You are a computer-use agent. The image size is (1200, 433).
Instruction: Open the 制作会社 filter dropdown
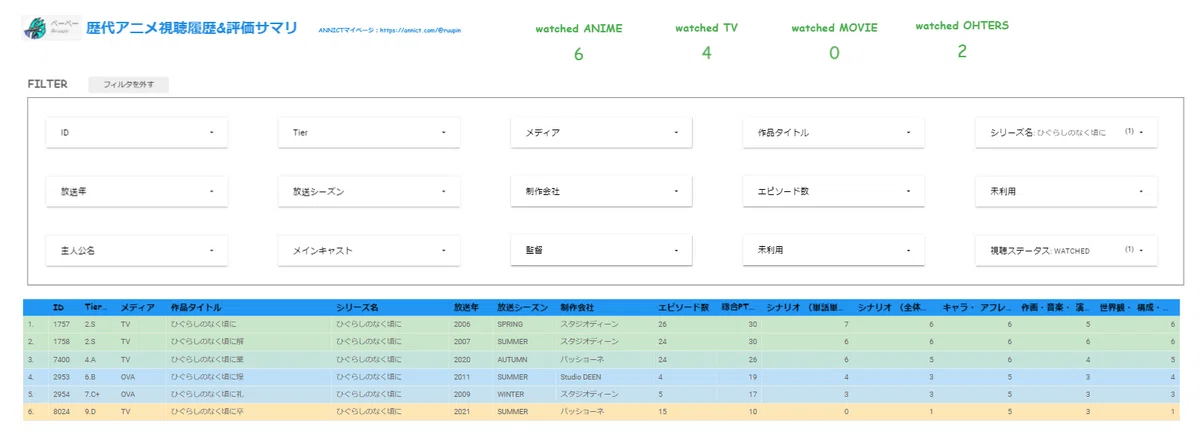tap(601, 191)
